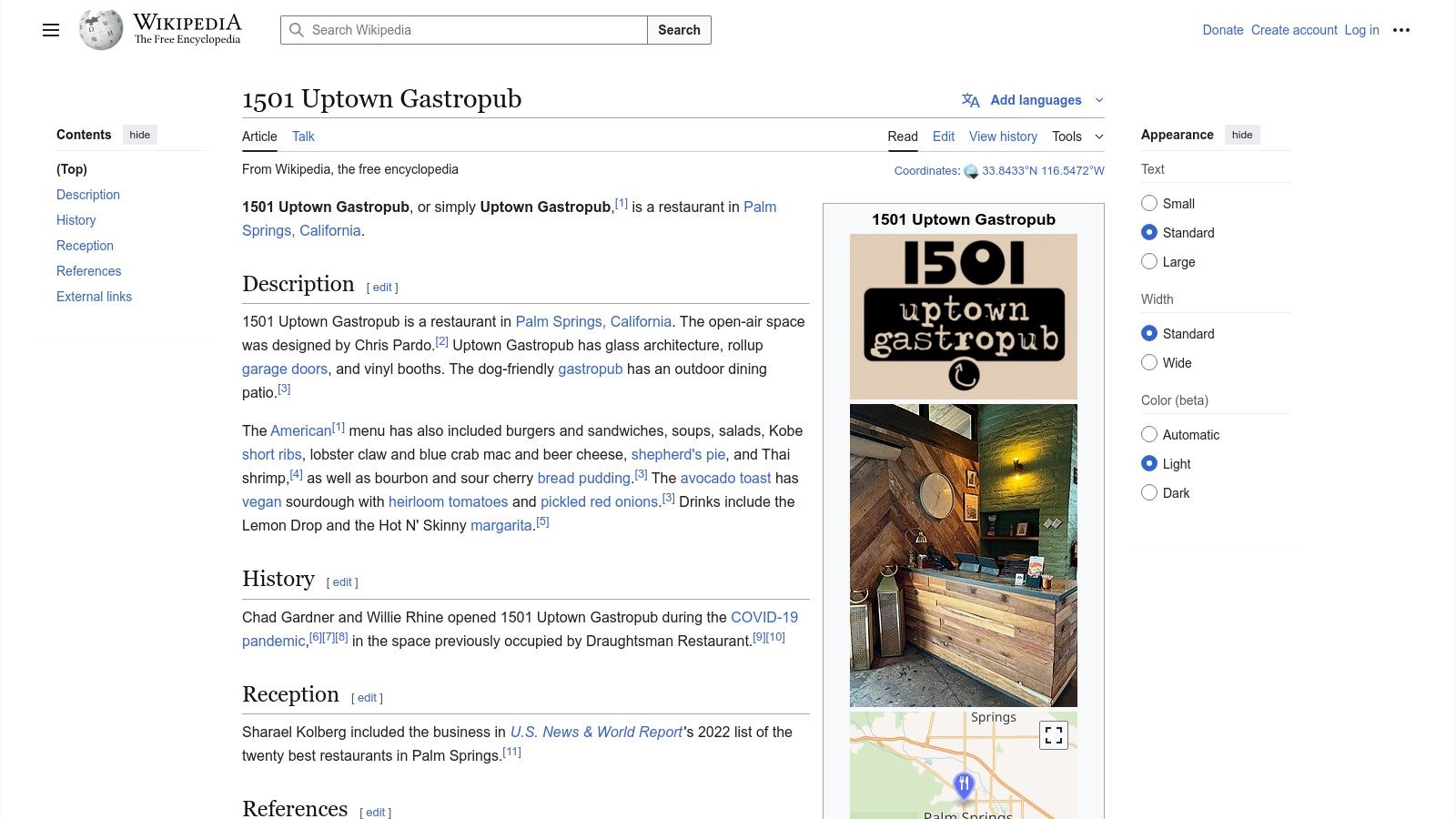Select Standard width option
This screenshot has width=1456, height=819.
pos(1149,333)
